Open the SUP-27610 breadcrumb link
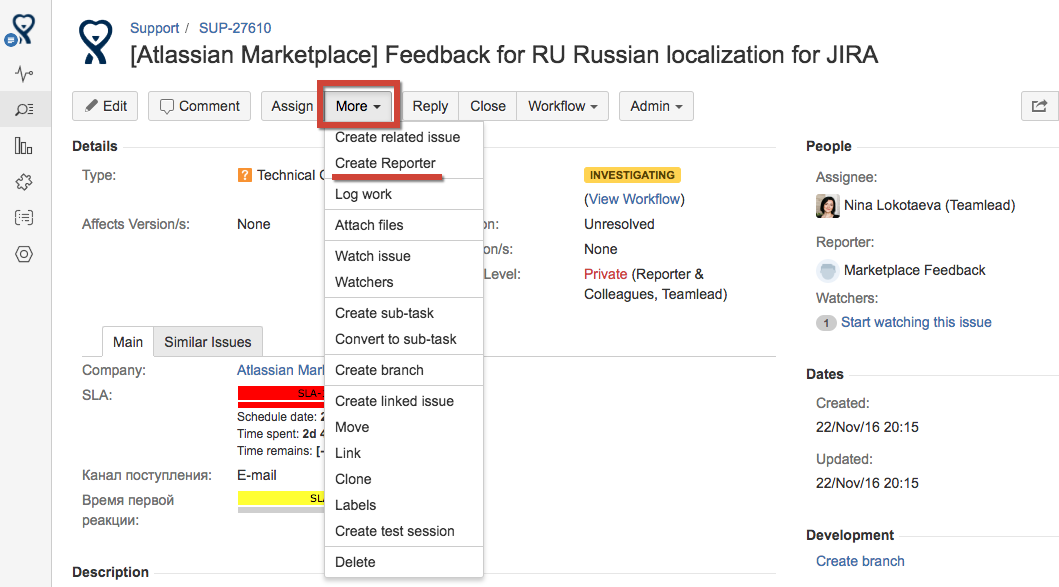Viewport: 1059px width, 587px height. click(x=235, y=28)
